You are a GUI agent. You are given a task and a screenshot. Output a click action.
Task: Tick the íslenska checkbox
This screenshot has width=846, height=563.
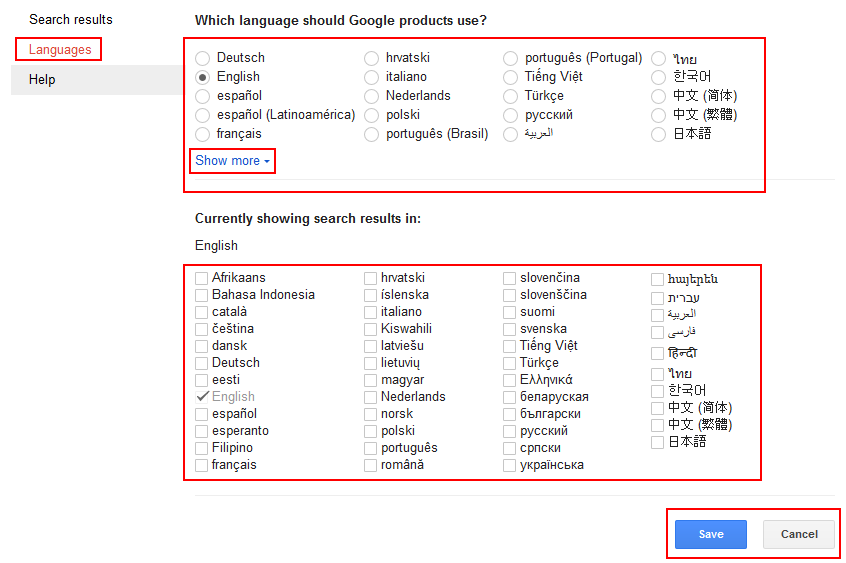(370, 295)
